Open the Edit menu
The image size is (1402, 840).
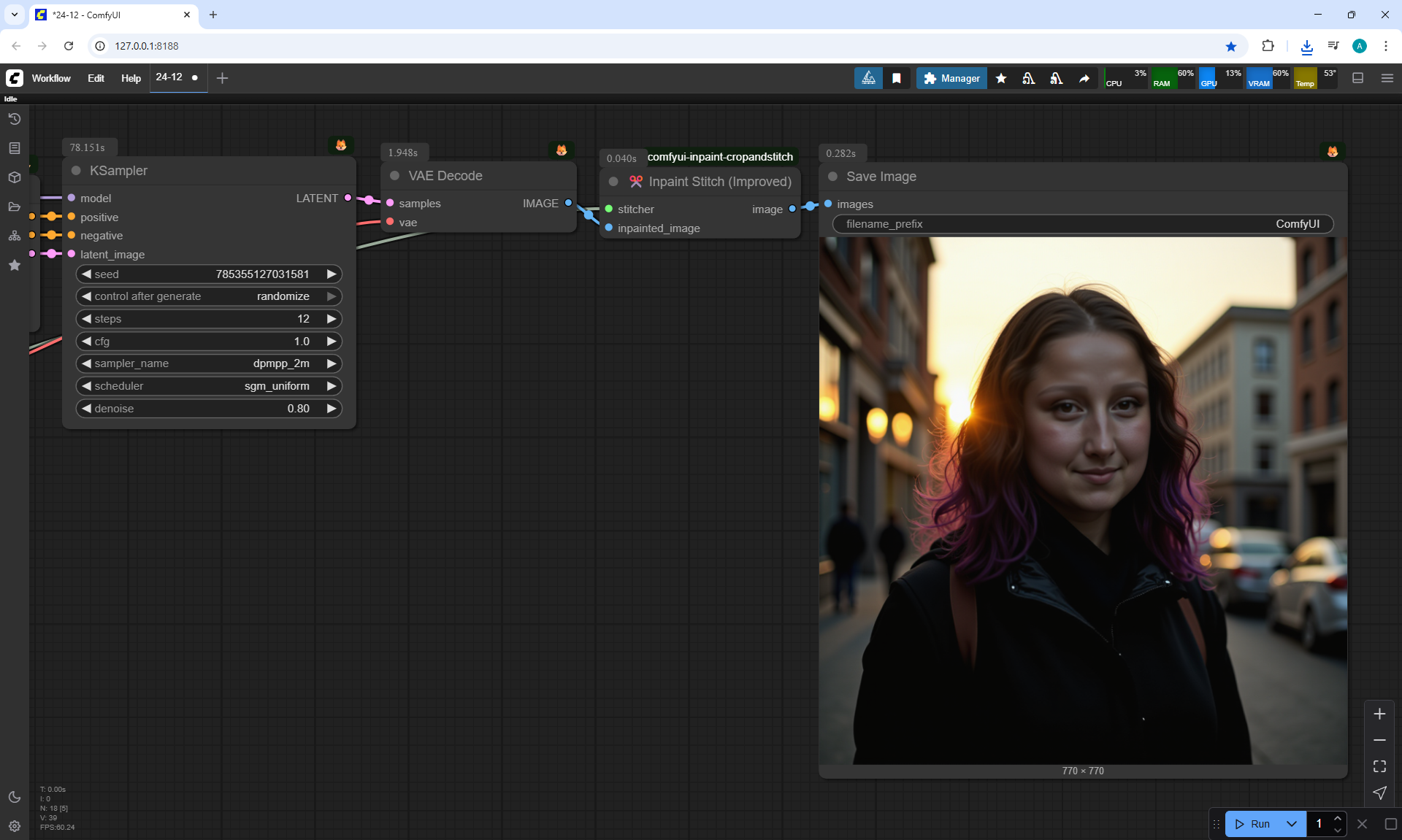point(96,78)
